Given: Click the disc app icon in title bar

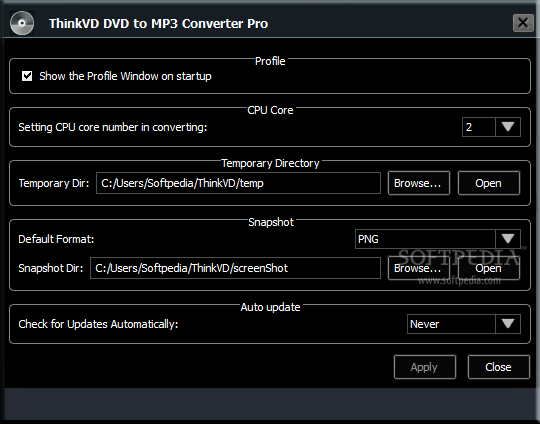Looking at the screenshot, I should pyautogui.click(x=22, y=23).
